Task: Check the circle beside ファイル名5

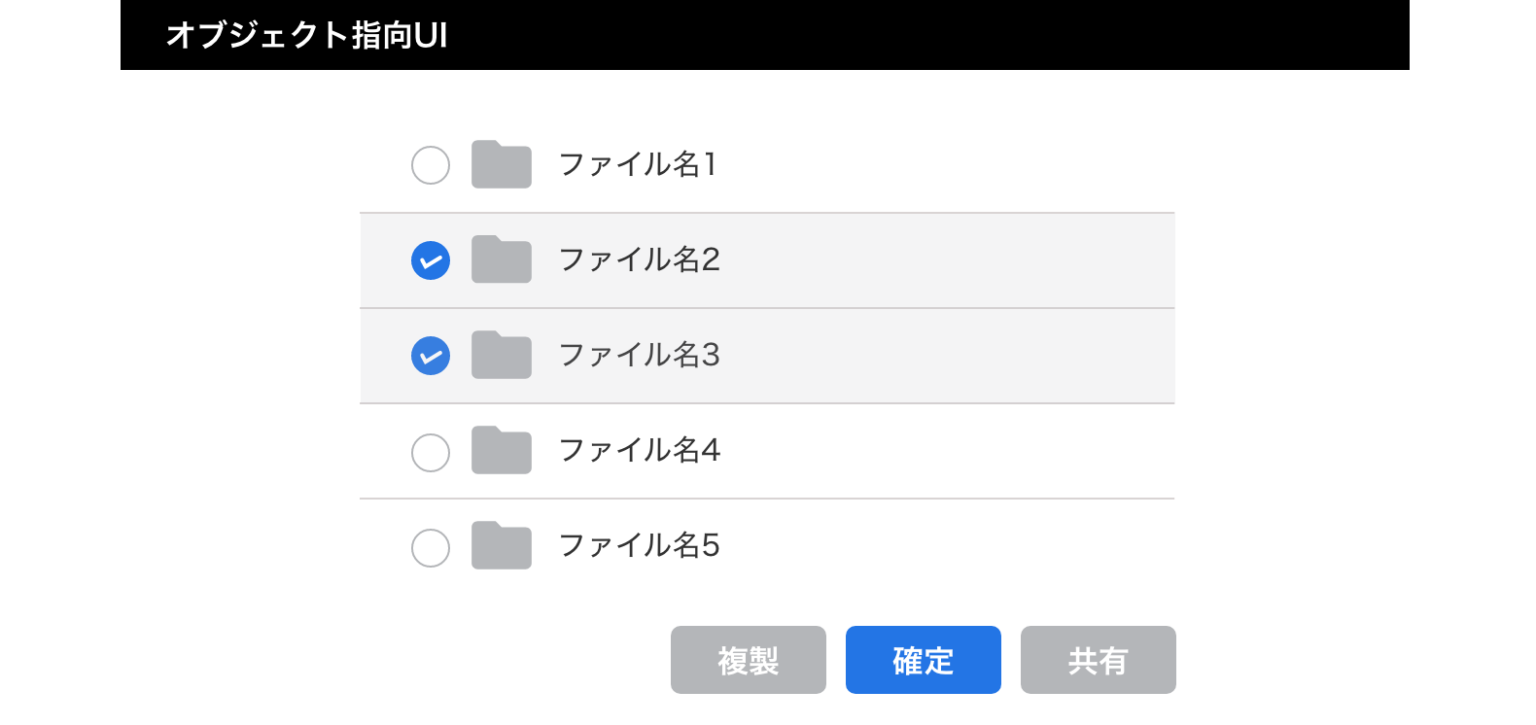Action: coord(430,545)
